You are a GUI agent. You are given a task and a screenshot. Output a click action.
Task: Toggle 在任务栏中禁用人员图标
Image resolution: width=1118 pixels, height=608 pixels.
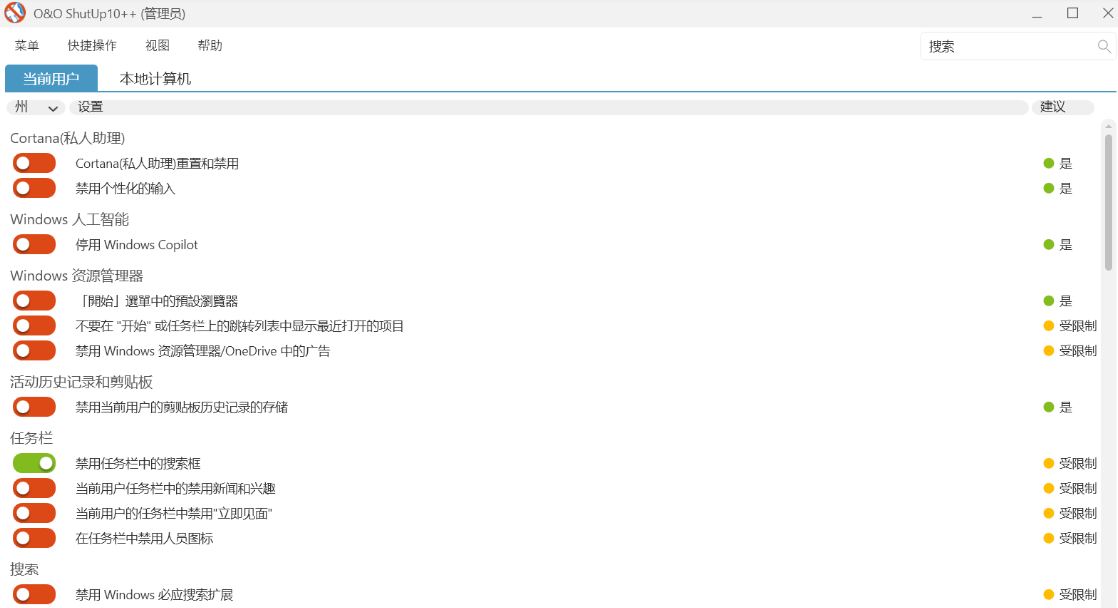[x=34, y=537]
